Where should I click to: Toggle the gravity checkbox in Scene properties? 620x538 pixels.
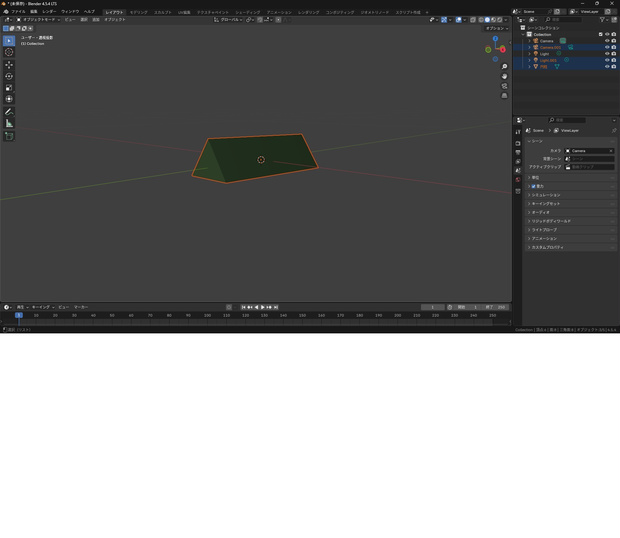pyautogui.click(x=533, y=186)
